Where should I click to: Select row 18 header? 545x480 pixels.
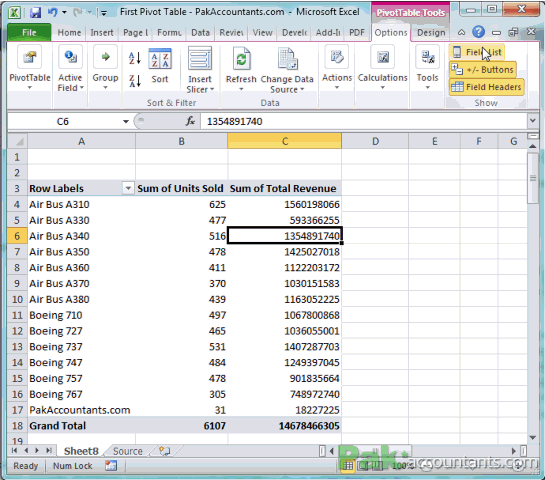click(x=17, y=426)
